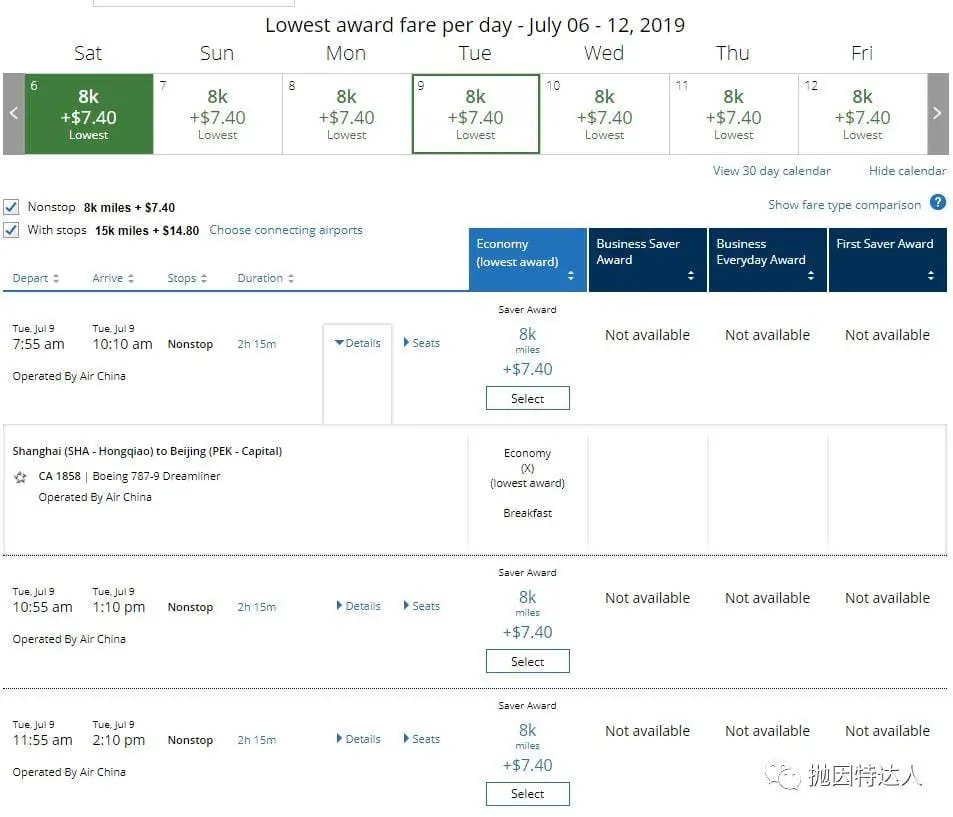
Task: Expand Details for the 10:55 am flight
Action: tap(358, 606)
